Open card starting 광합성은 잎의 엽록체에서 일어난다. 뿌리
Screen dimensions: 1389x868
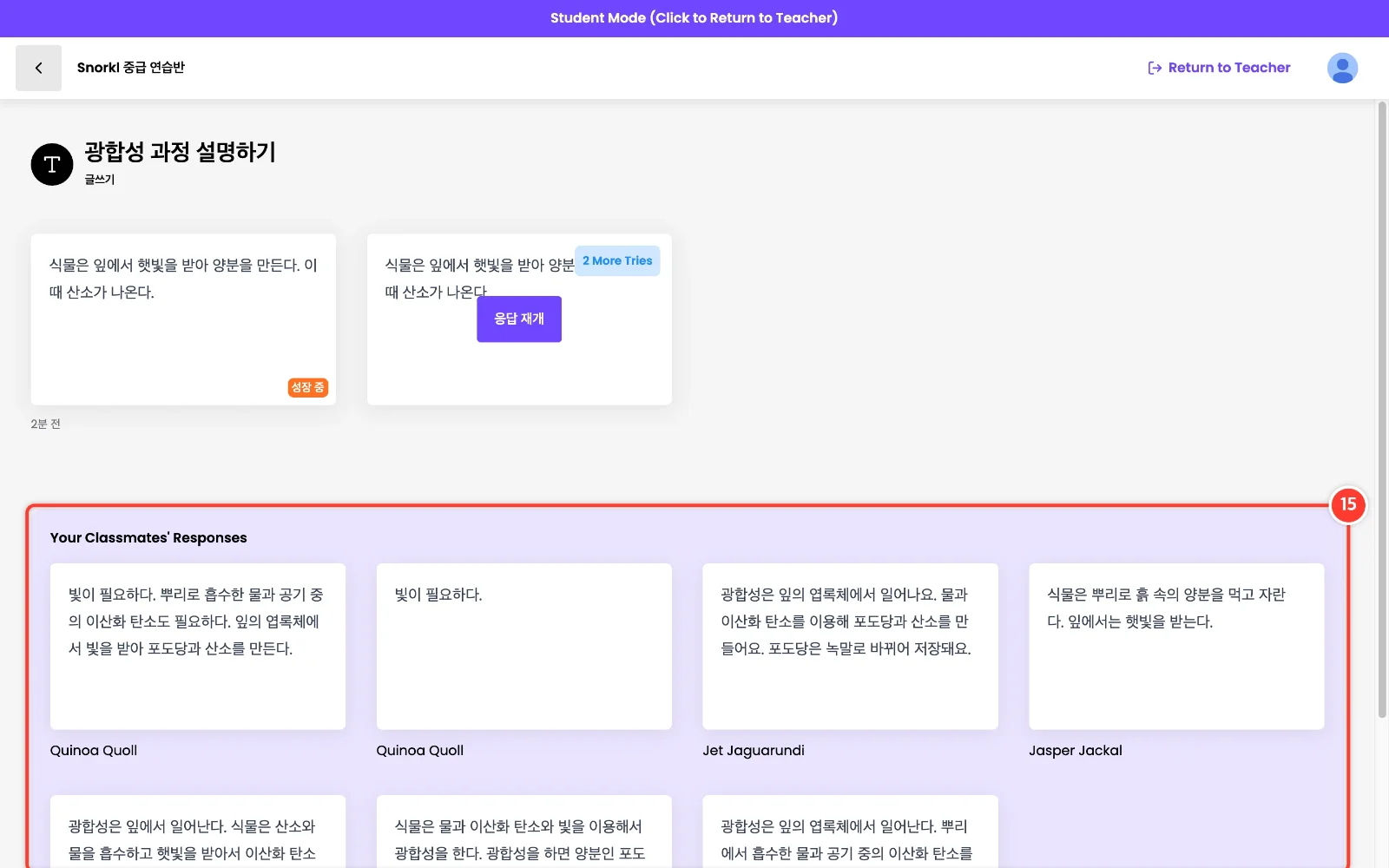[x=851, y=832]
